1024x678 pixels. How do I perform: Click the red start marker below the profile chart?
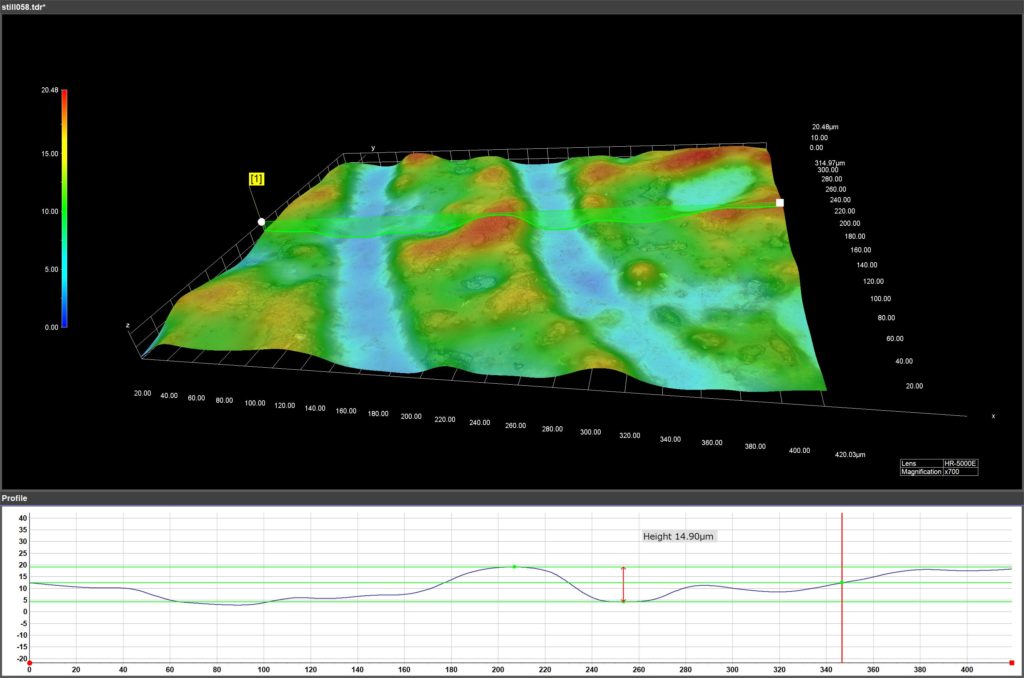30,661
